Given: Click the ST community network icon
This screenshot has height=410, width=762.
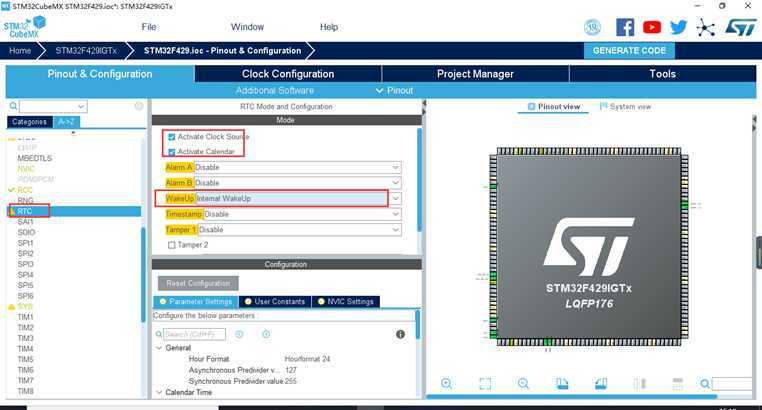Looking at the screenshot, I should [705, 28].
